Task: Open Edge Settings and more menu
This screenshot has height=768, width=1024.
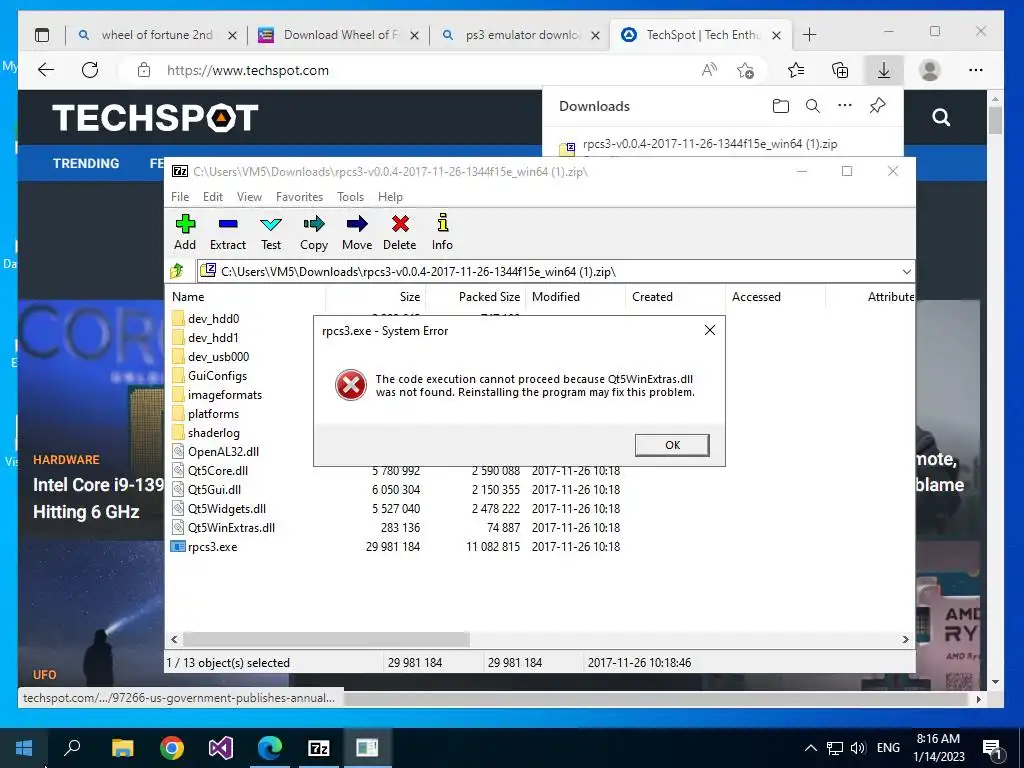Action: point(976,70)
